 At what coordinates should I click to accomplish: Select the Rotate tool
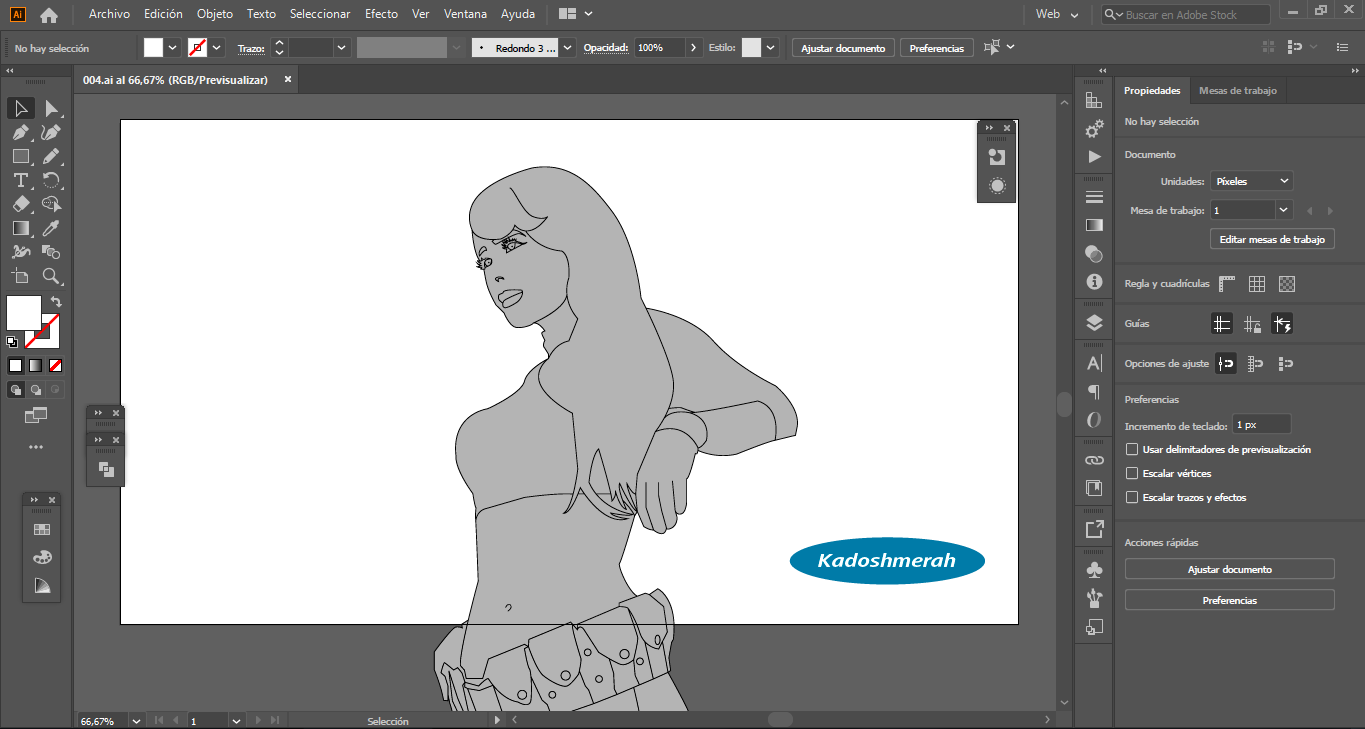51,180
